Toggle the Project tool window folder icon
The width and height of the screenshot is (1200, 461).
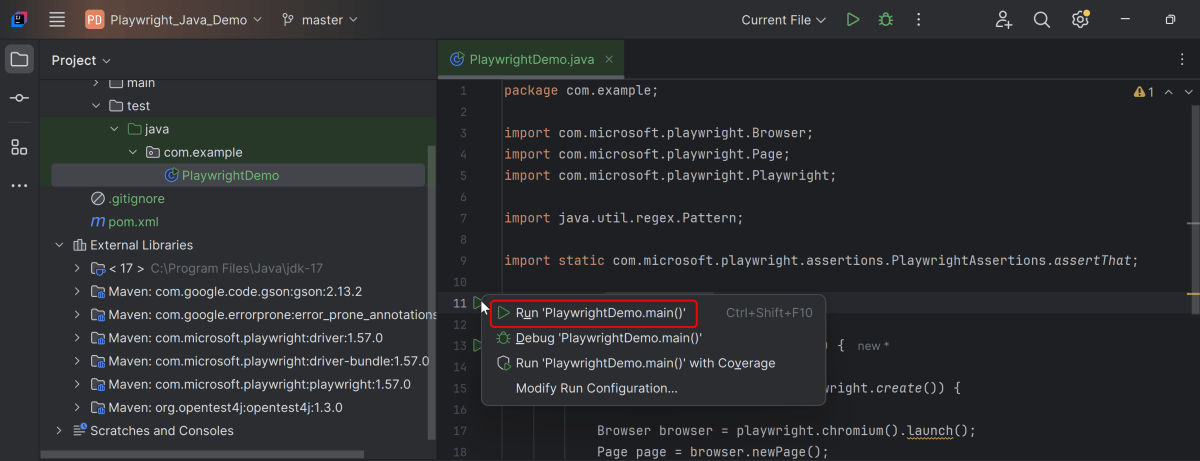(19, 60)
